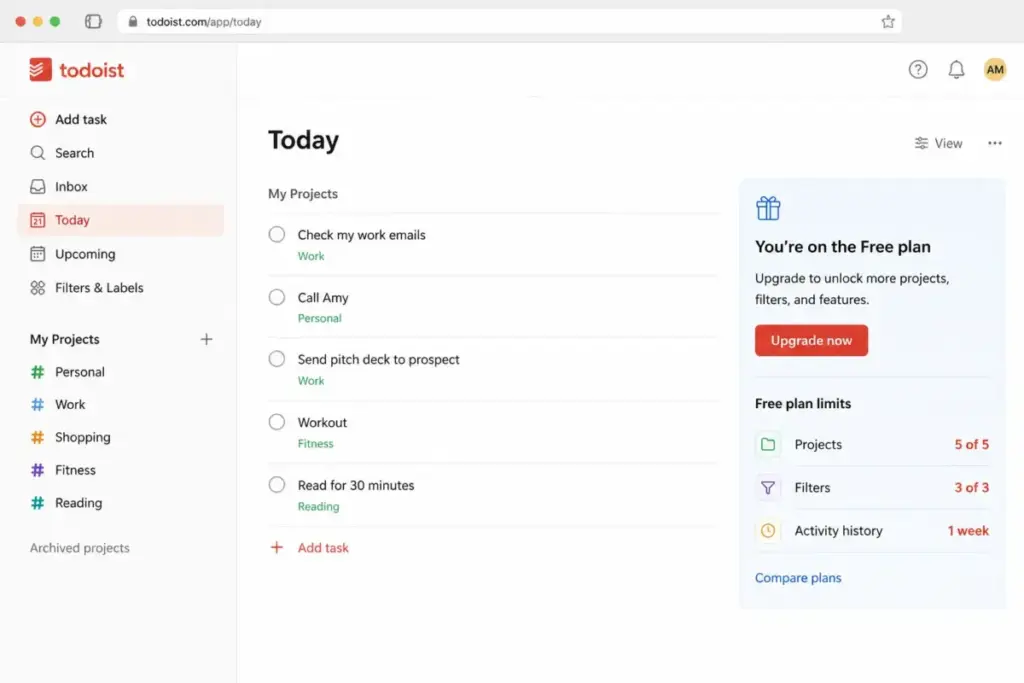This screenshot has height=683, width=1024.
Task: Complete the Workout task
Action: tap(277, 422)
